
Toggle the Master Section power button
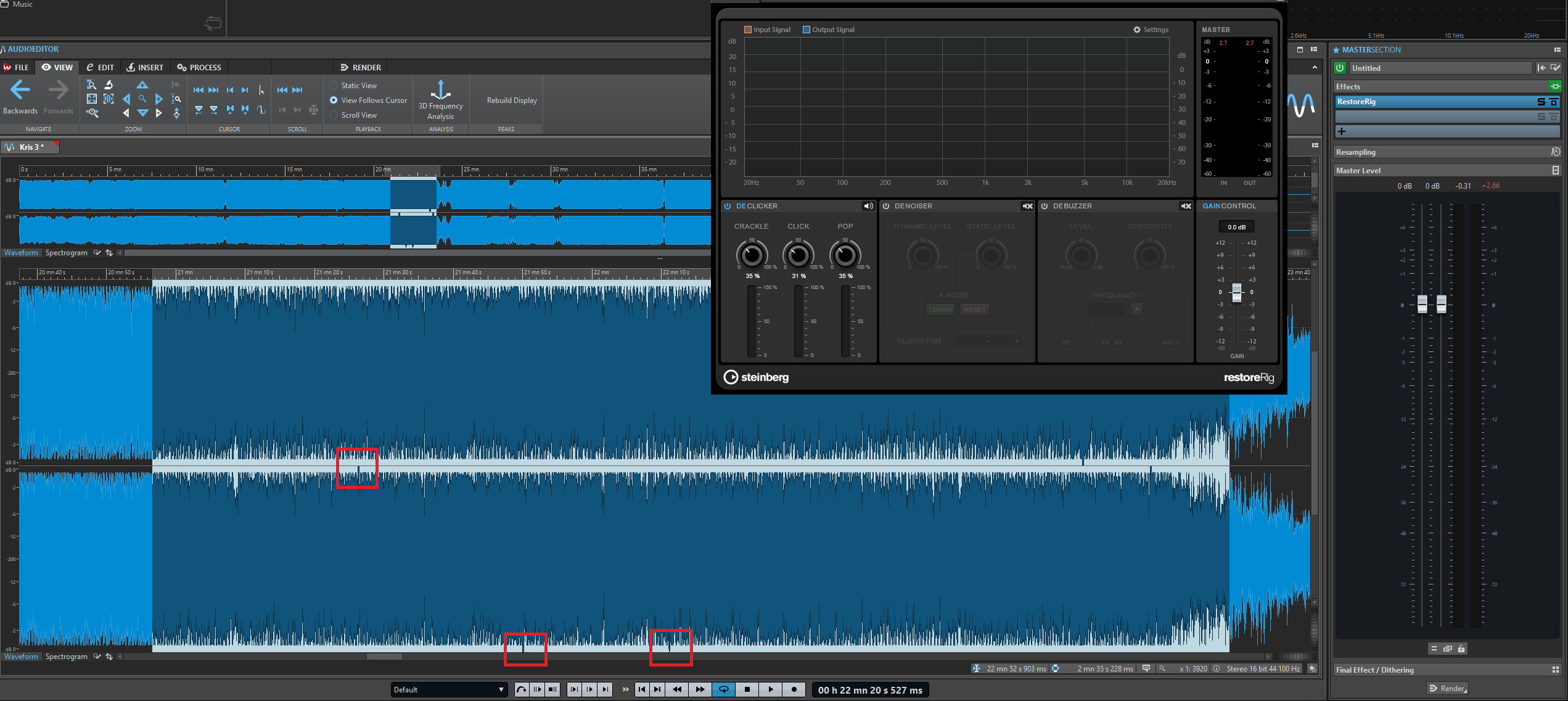coord(1340,68)
